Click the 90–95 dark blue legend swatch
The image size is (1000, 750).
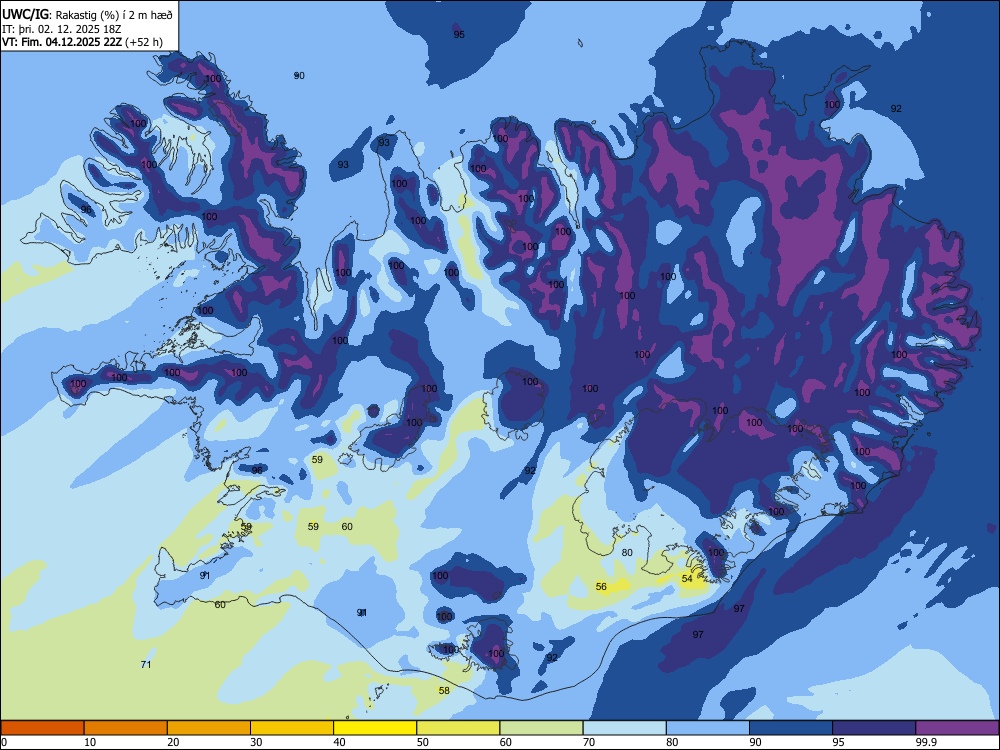pyautogui.click(x=791, y=728)
